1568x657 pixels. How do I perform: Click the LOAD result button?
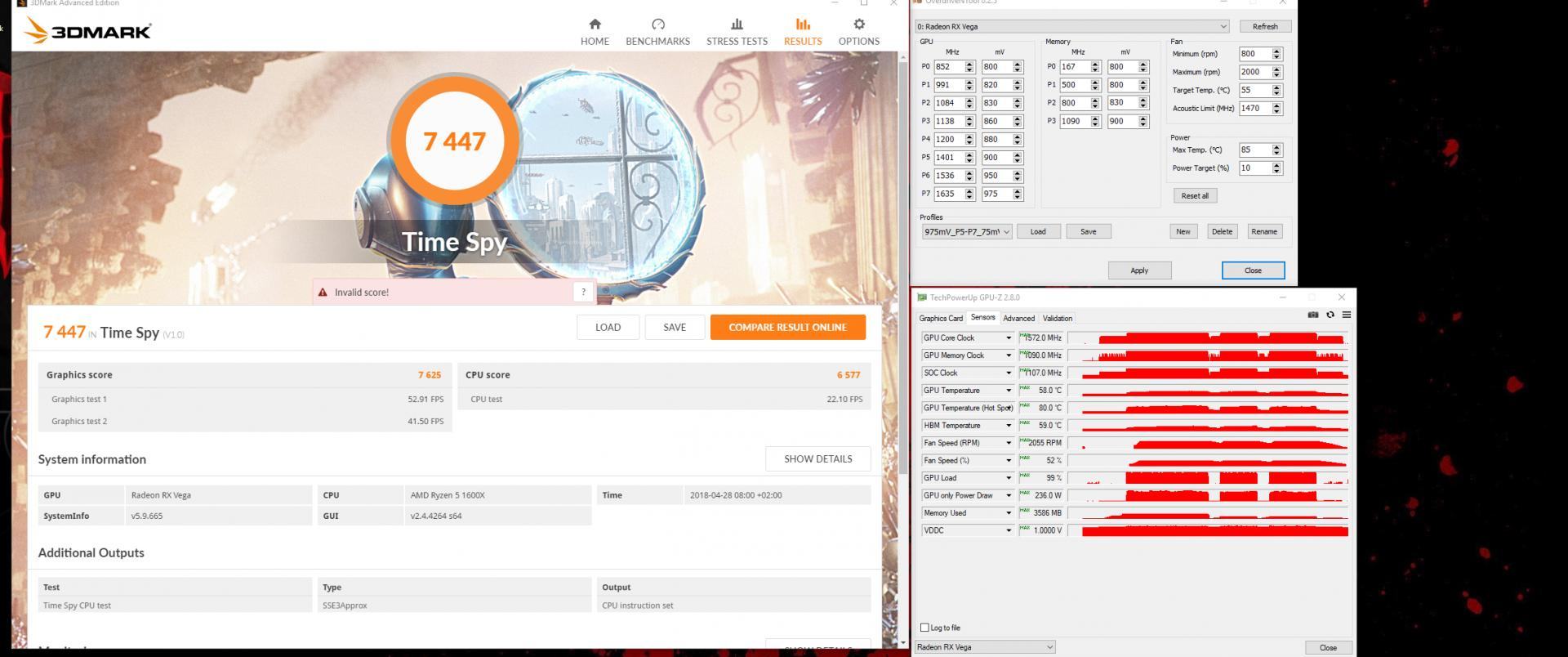coord(608,327)
